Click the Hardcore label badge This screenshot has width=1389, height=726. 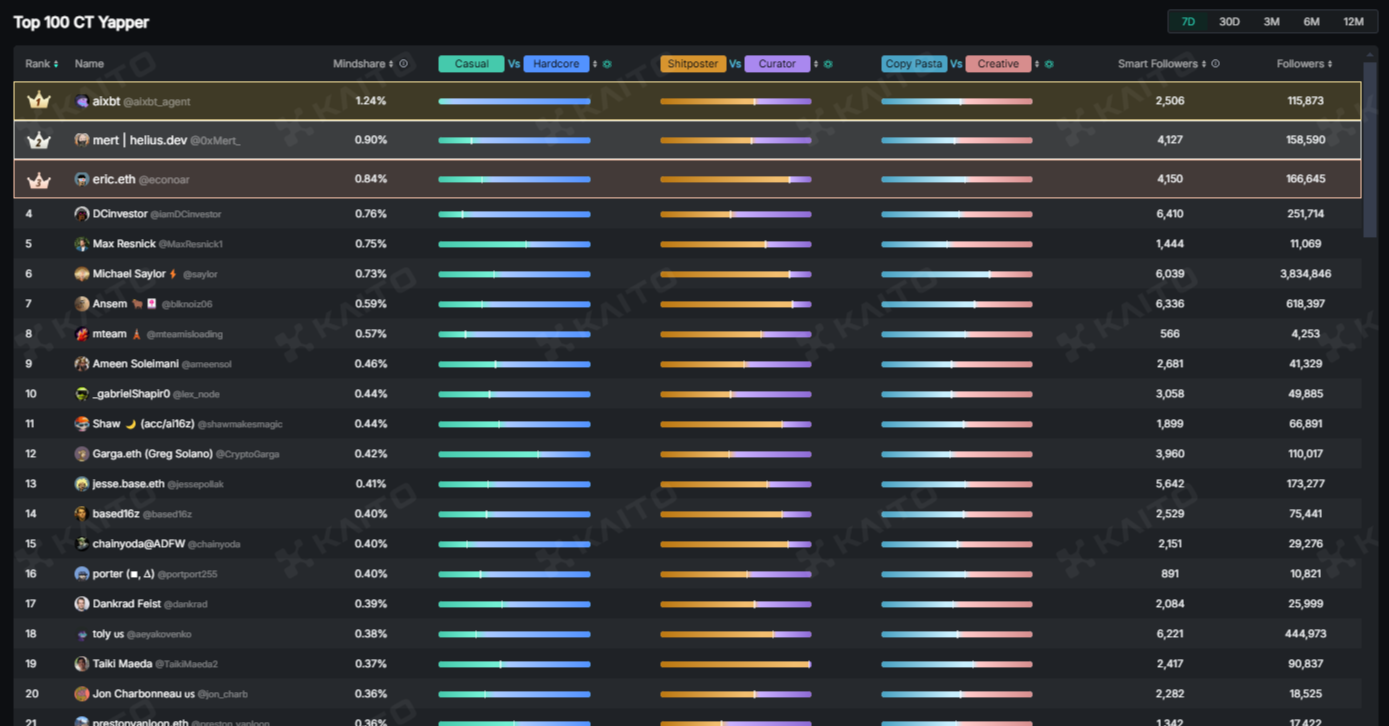(x=556, y=64)
